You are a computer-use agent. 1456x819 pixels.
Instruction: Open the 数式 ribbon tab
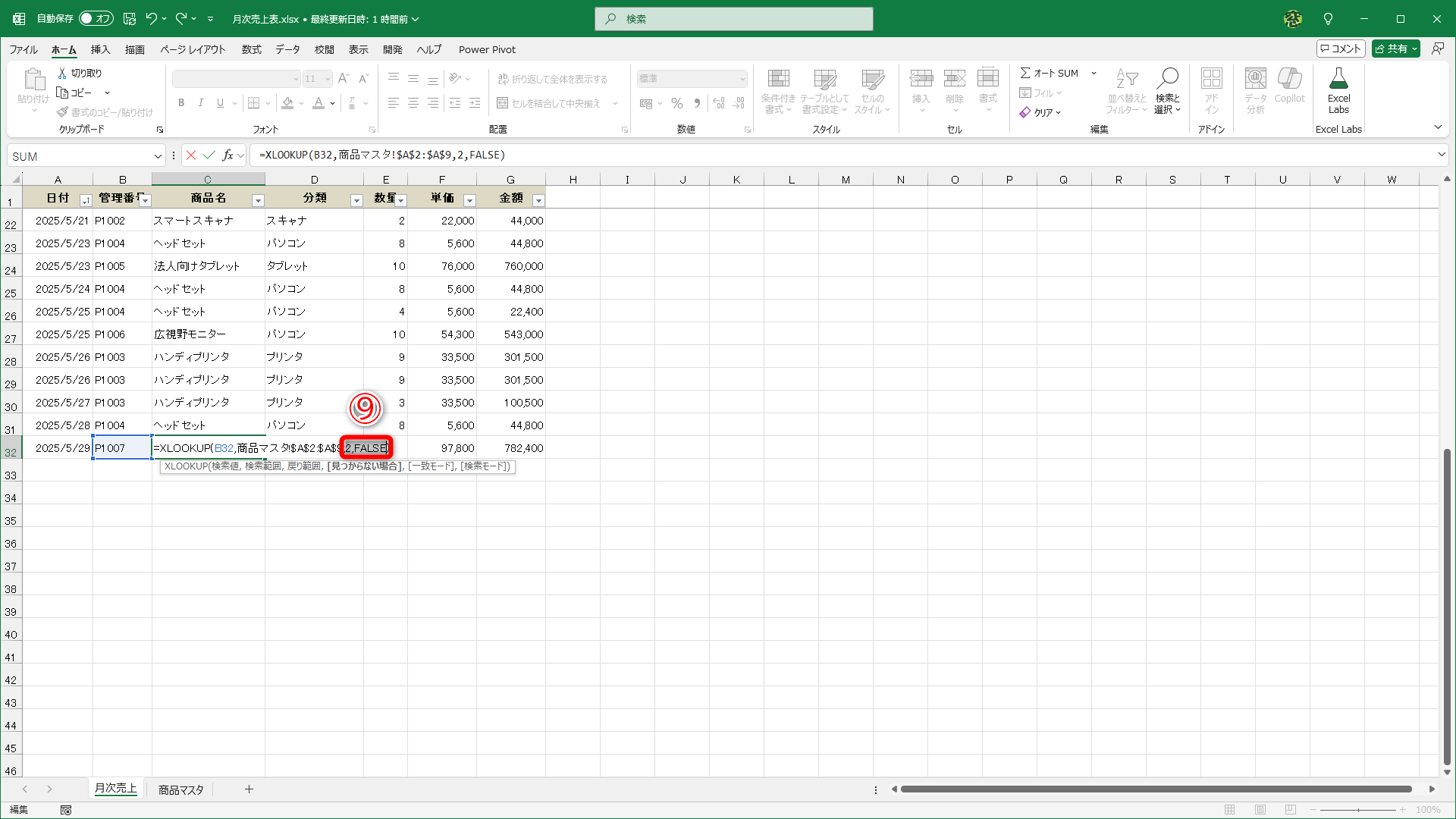click(x=251, y=50)
